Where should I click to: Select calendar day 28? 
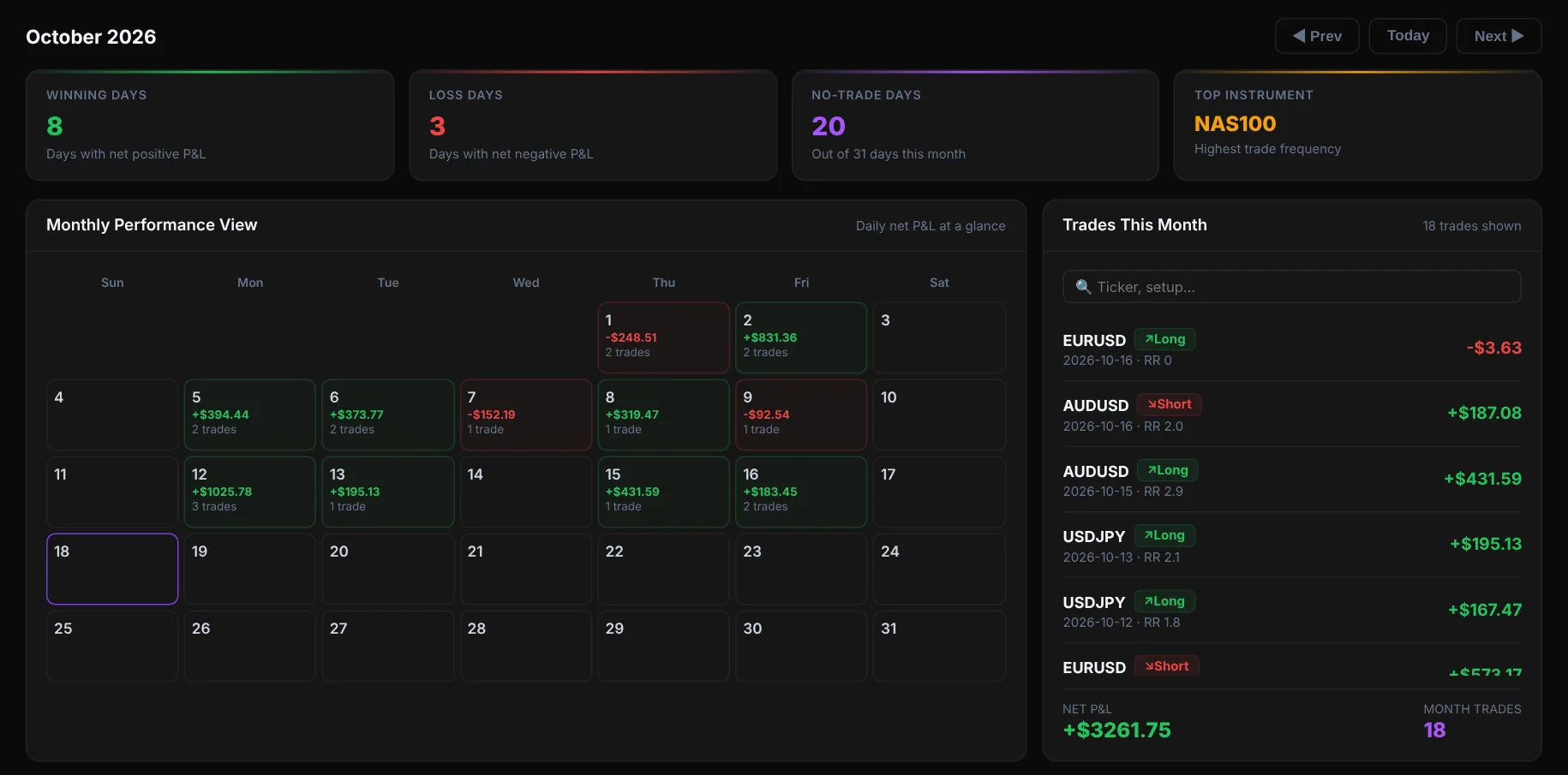526,646
